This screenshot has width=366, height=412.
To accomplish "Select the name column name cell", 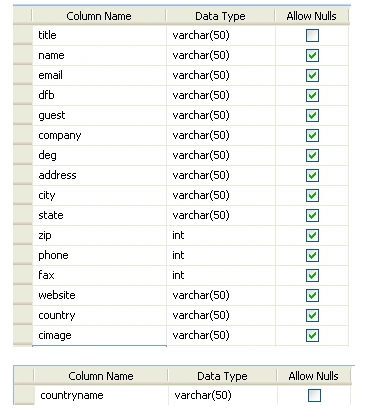I will tap(99, 55).
